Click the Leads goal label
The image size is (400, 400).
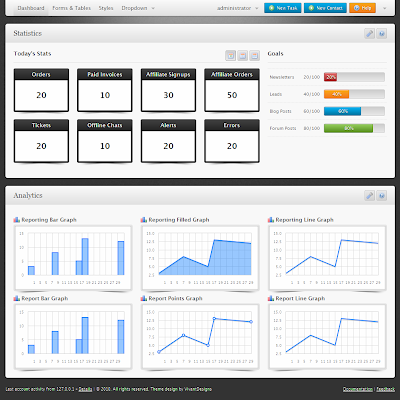pos(276,94)
